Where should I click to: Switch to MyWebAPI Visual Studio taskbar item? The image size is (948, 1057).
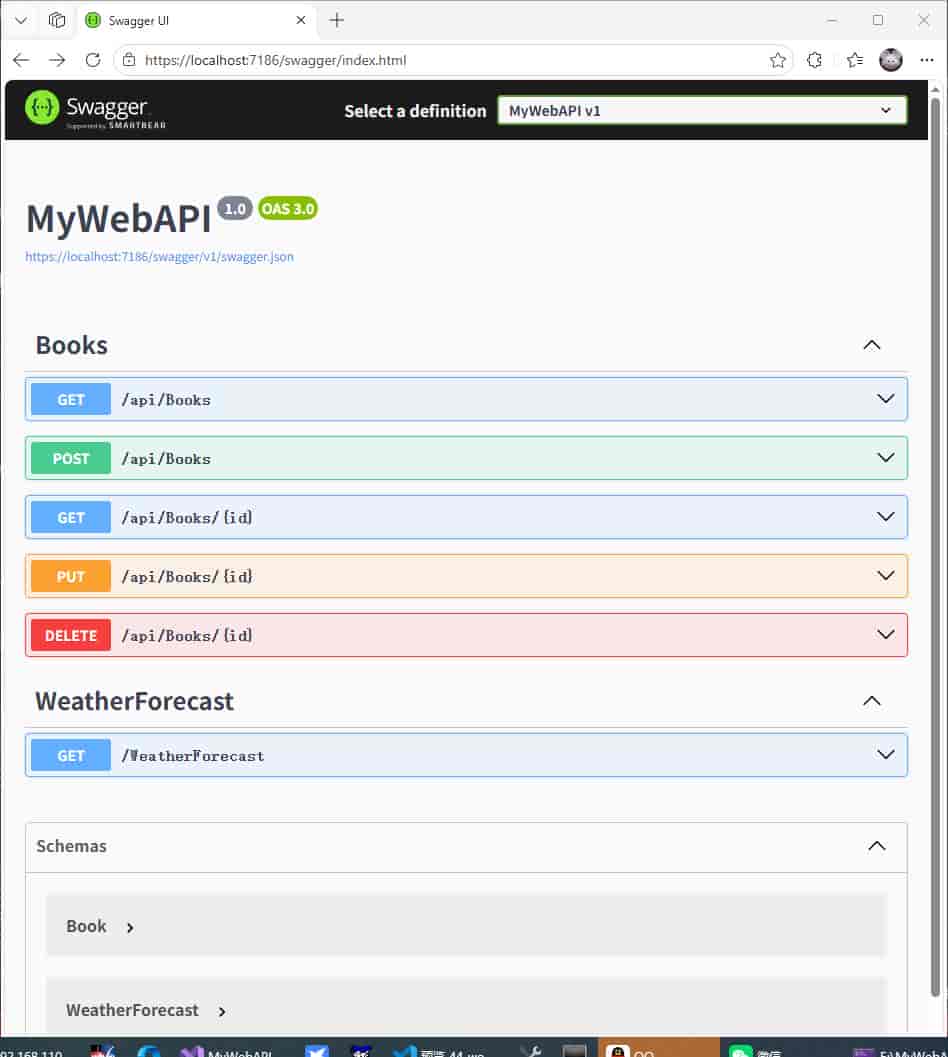click(x=226, y=1050)
